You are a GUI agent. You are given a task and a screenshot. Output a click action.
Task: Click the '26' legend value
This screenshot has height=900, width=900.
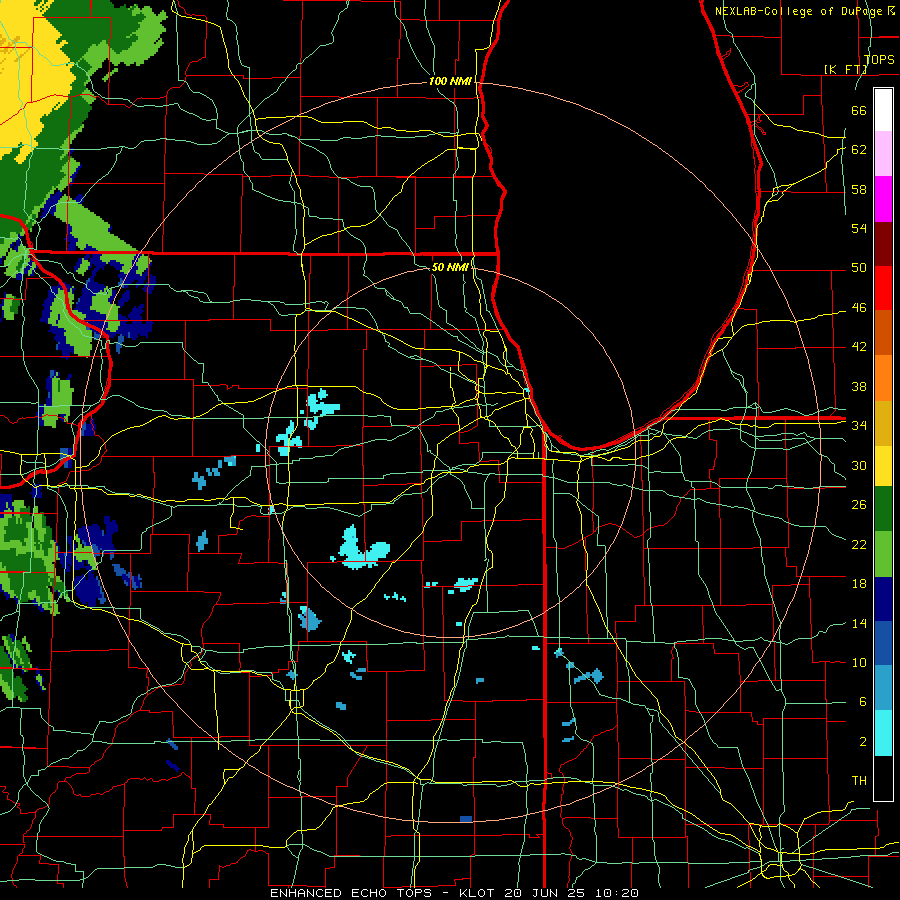click(859, 505)
